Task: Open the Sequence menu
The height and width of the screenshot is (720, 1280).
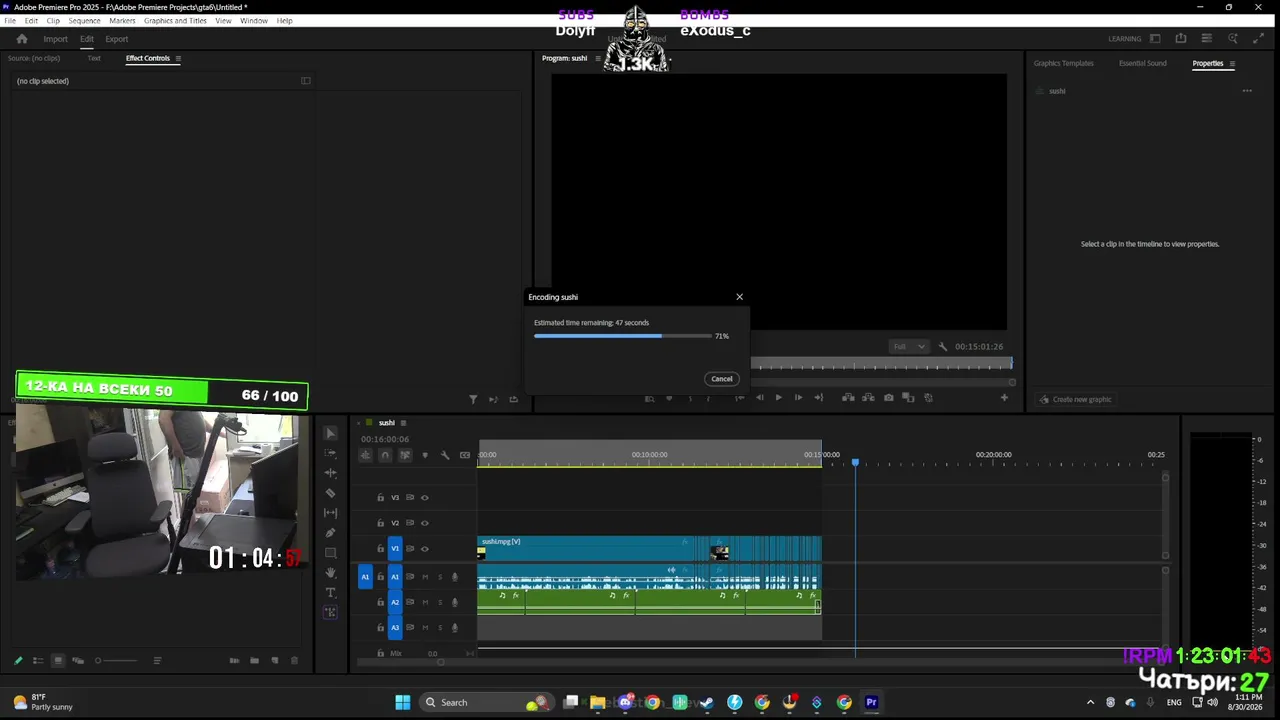Action: coord(84,20)
